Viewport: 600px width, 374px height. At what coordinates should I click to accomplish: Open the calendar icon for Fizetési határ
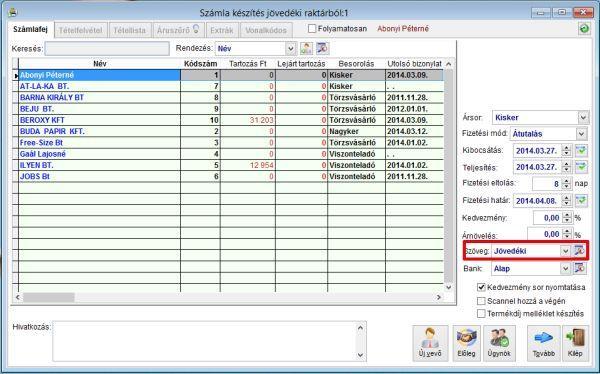(582, 201)
